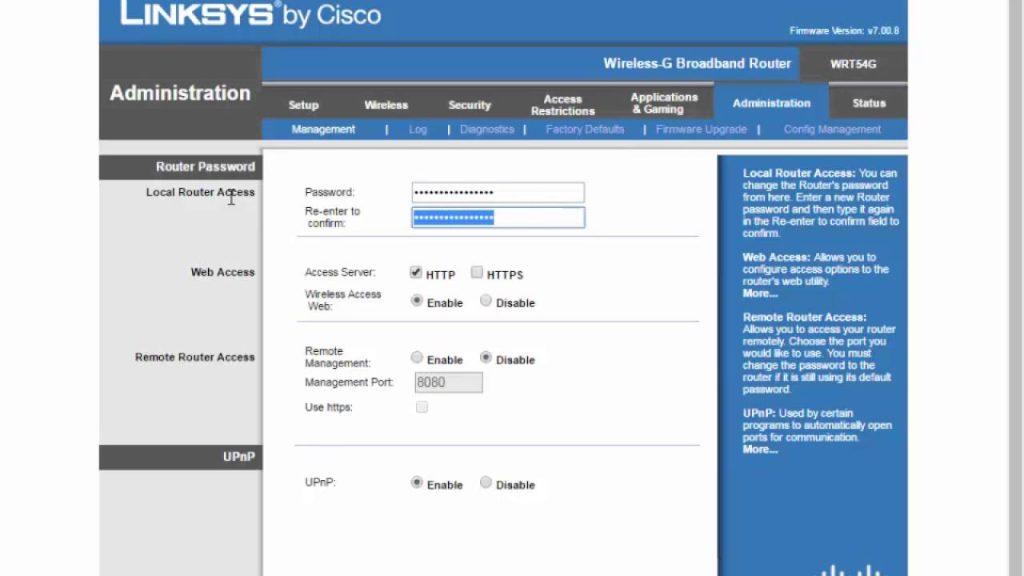Open the Firmware Upgrade page

tap(701, 129)
